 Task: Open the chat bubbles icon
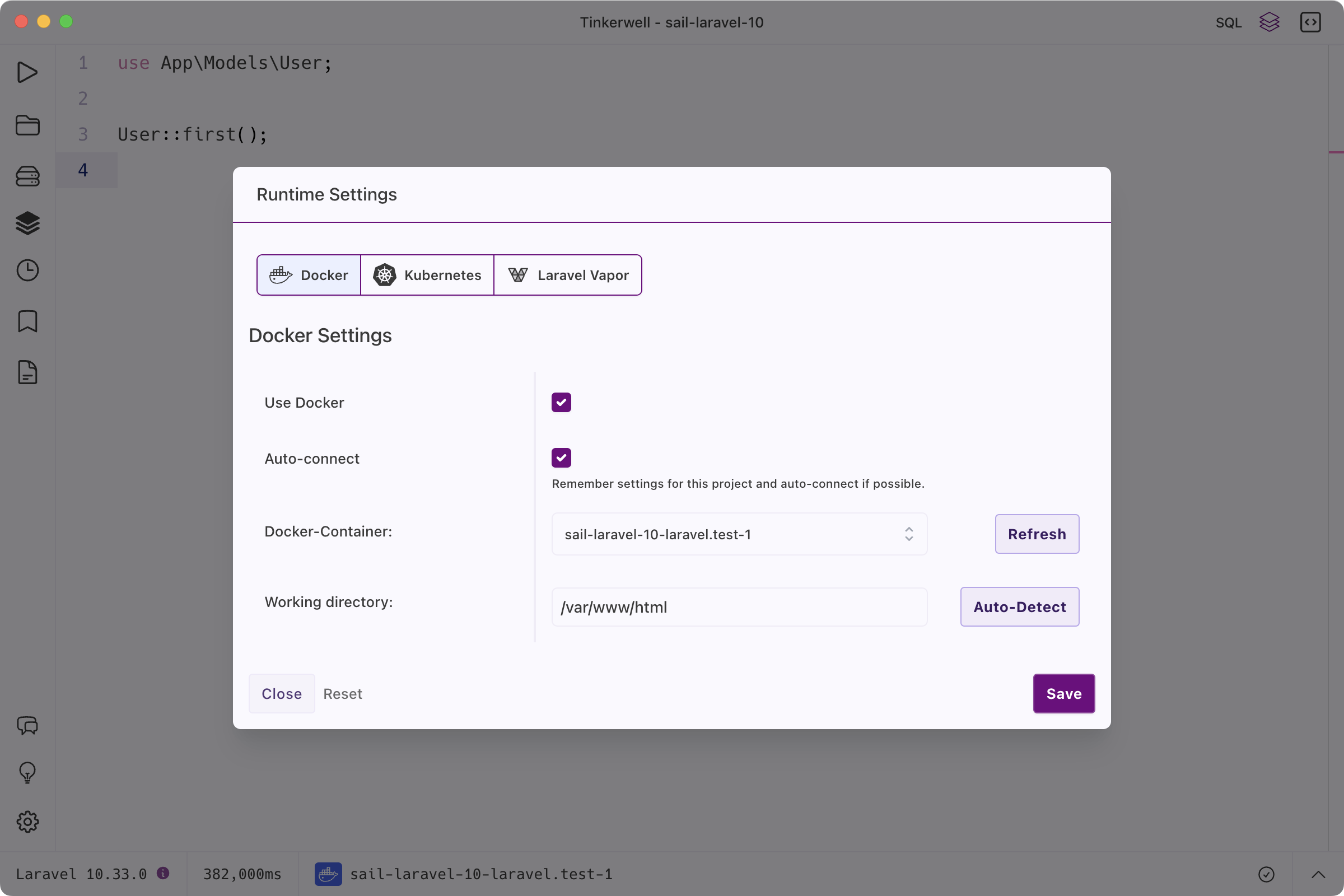click(27, 725)
